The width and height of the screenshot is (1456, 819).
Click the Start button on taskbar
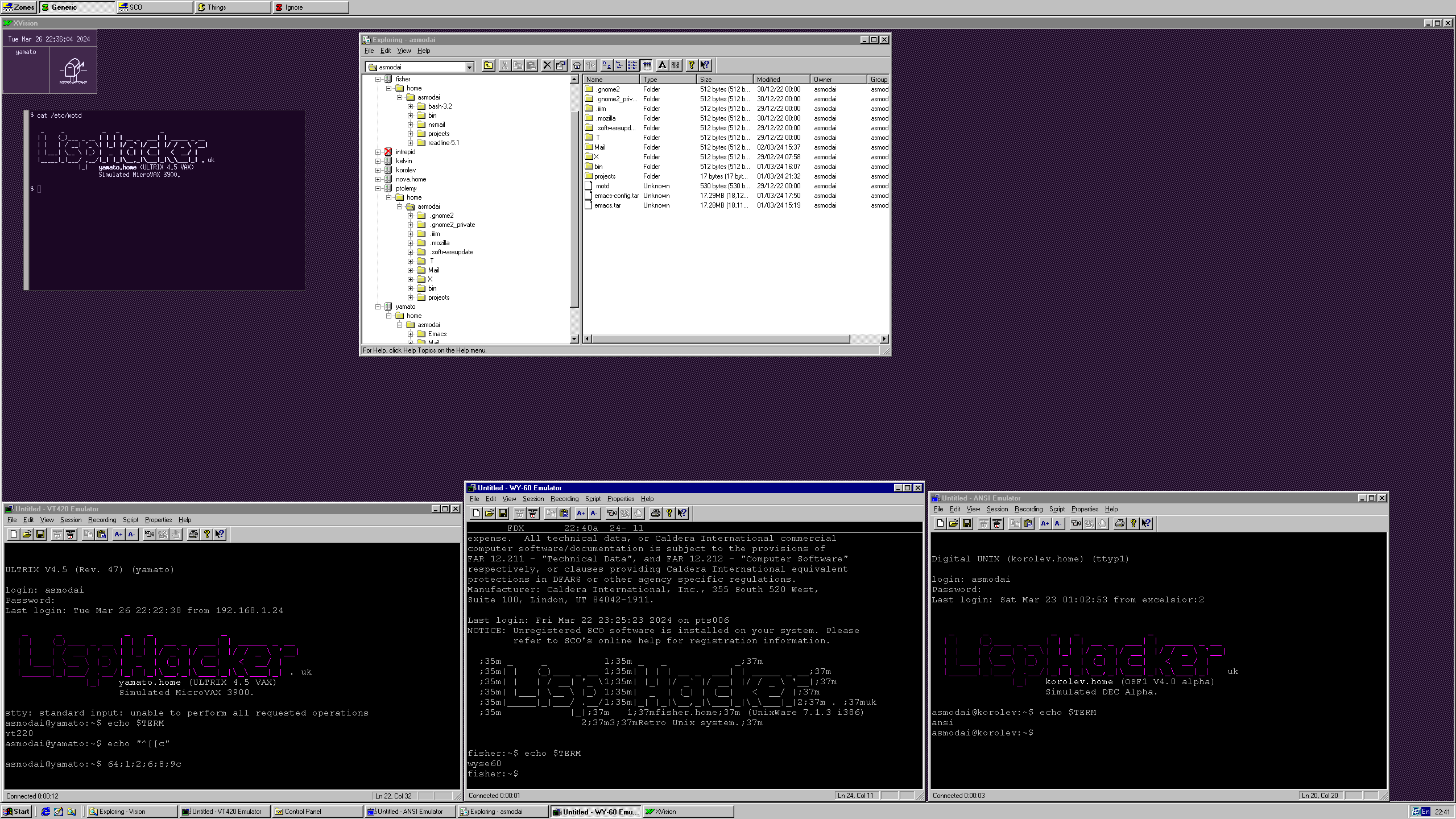tap(16, 812)
